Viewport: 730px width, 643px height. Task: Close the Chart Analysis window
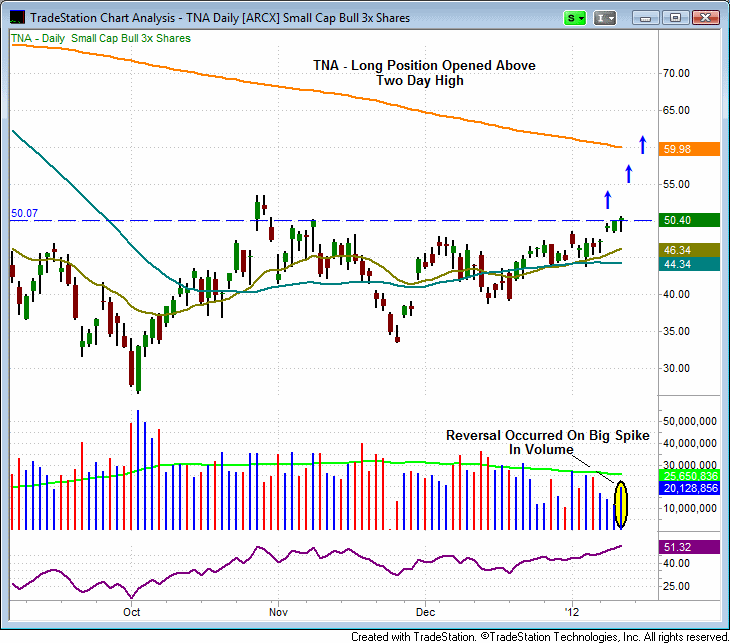(x=706, y=18)
